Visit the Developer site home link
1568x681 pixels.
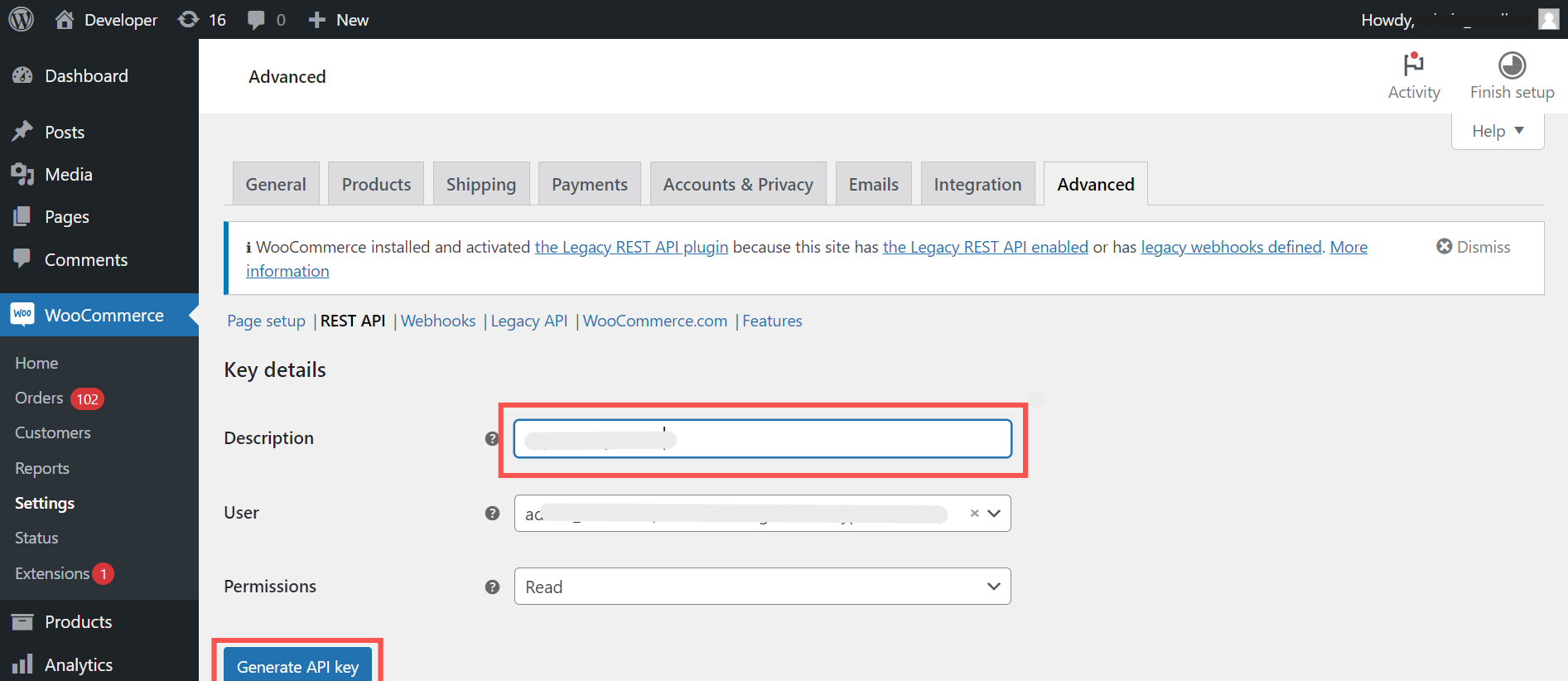106,20
